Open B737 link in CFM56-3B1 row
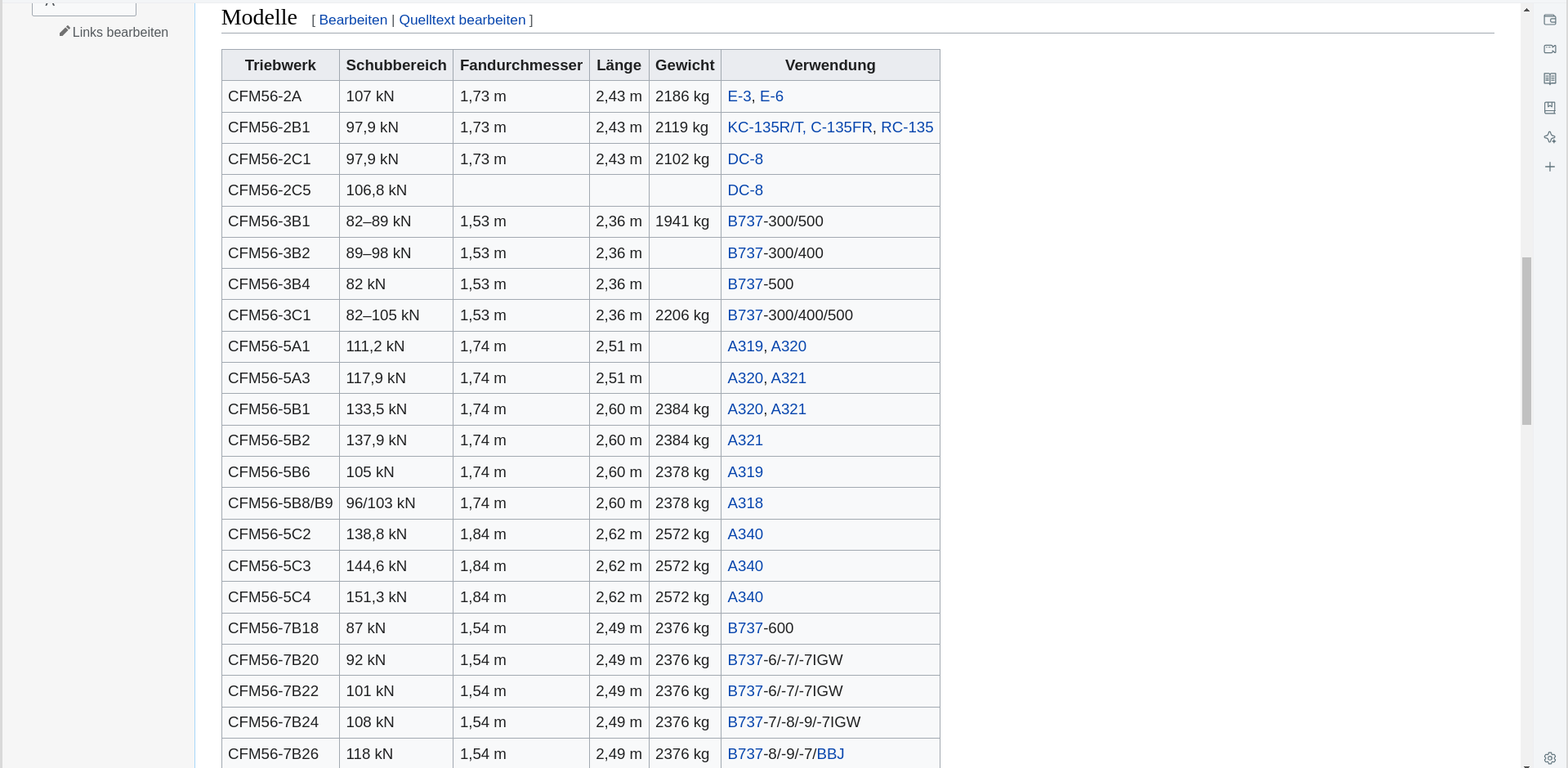The height and width of the screenshot is (768, 1568). pyautogui.click(x=745, y=221)
